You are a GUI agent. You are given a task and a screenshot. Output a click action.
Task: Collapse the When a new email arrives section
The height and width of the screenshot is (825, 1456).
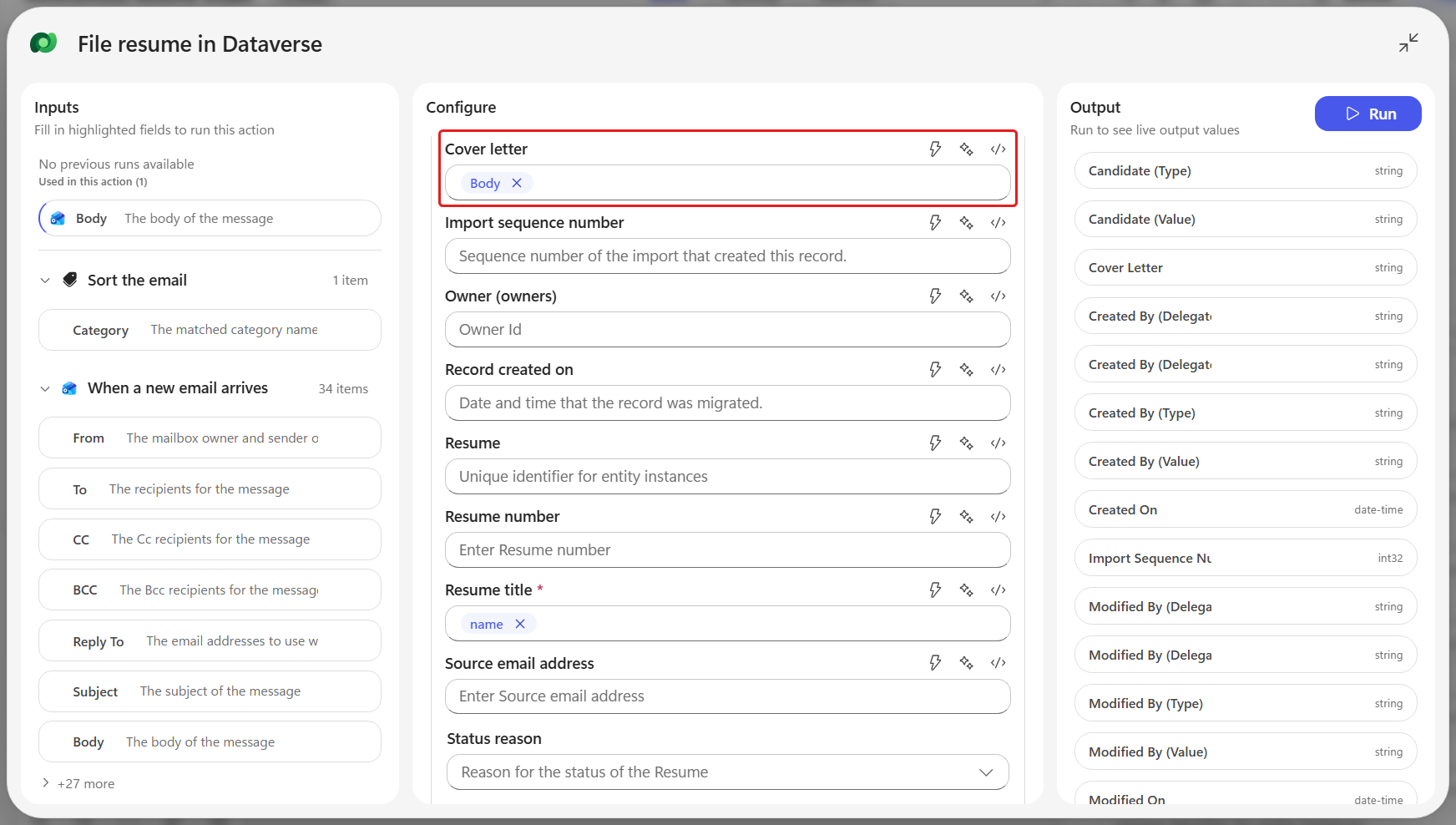(x=45, y=389)
